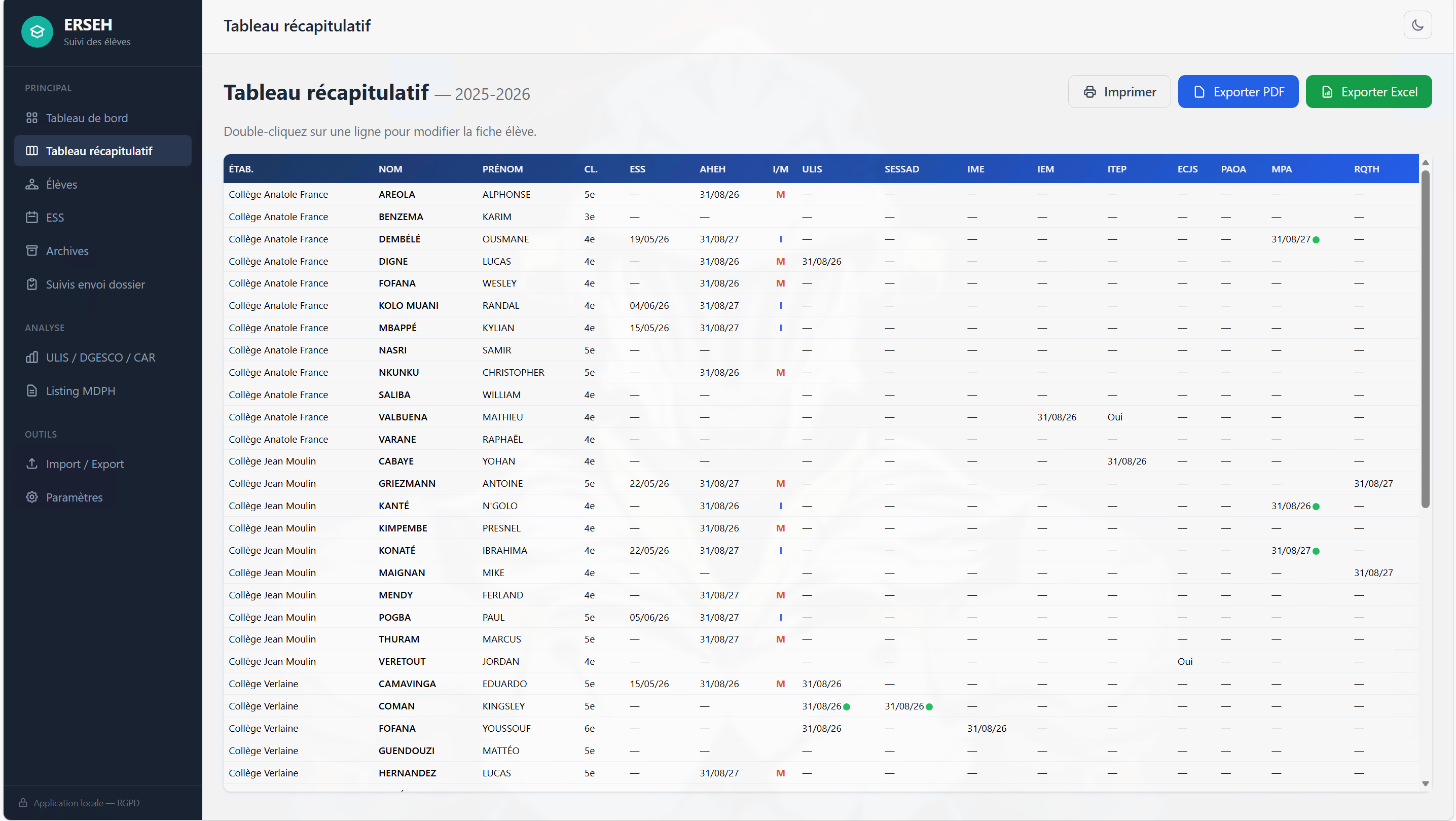The width and height of the screenshot is (1456, 821).
Task: Open the Archives menu entry
Action: [102, 251]
